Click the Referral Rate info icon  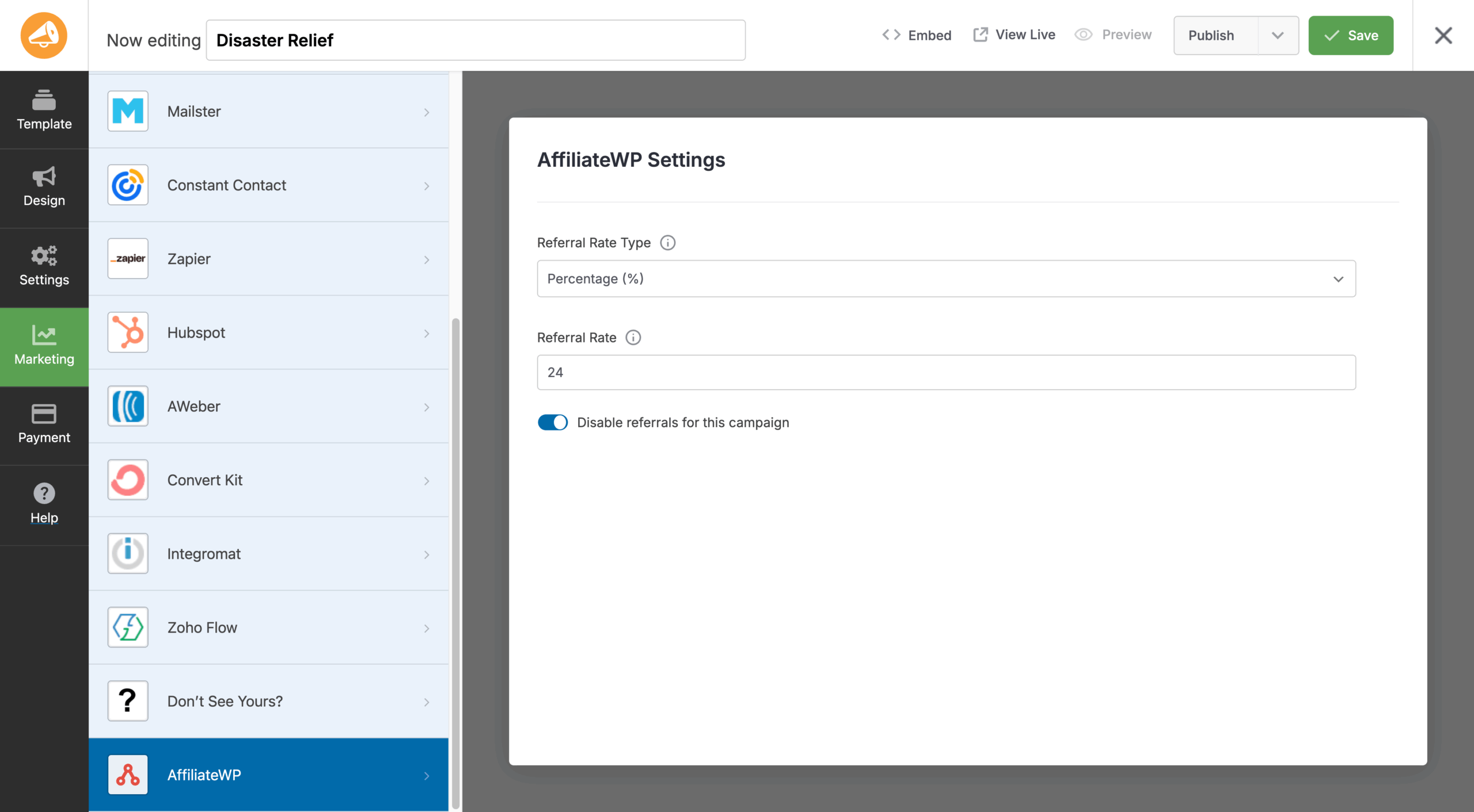633,338
